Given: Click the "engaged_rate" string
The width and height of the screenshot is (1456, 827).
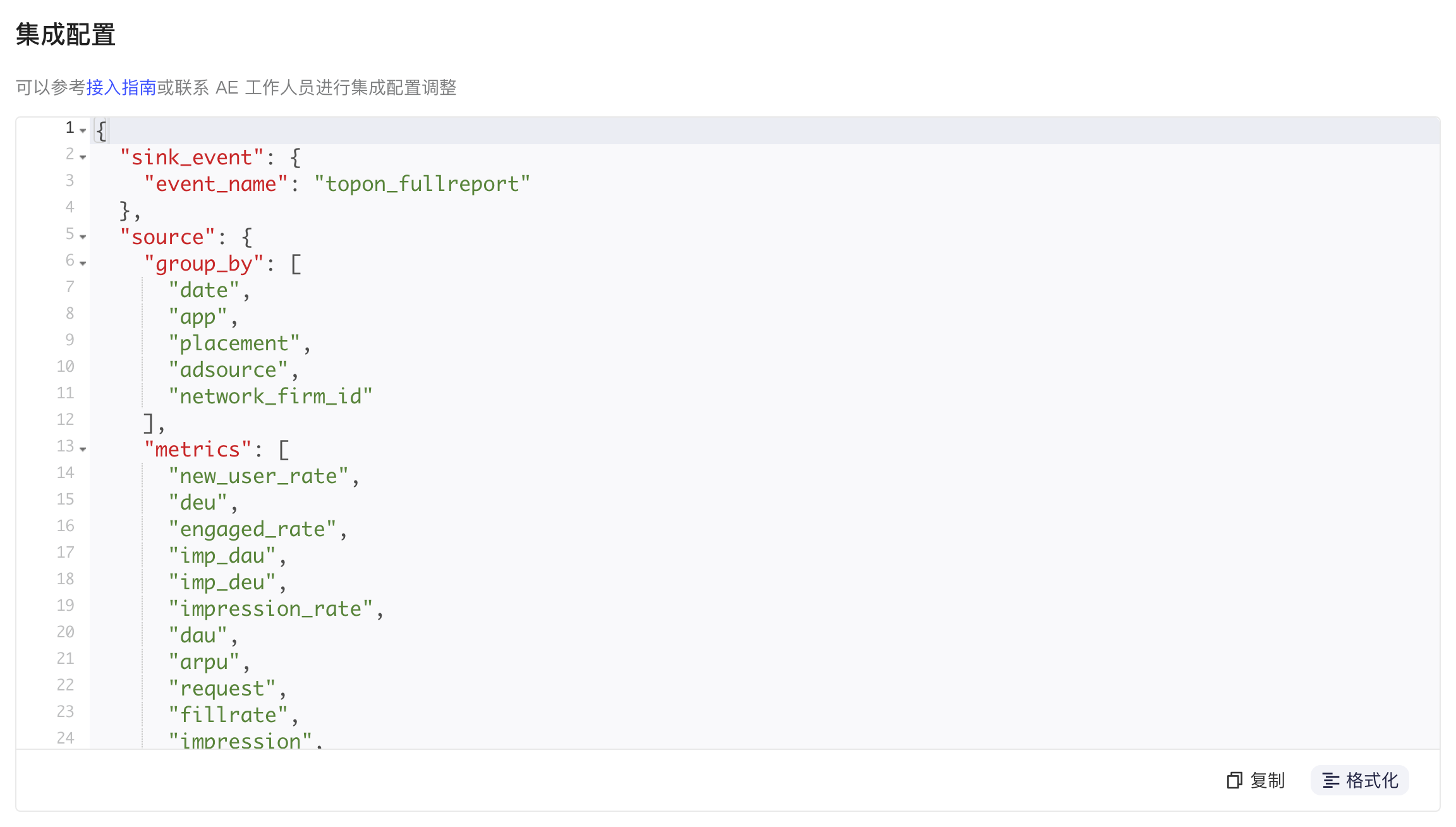Looking at the screenshot, I should [252, 529].
